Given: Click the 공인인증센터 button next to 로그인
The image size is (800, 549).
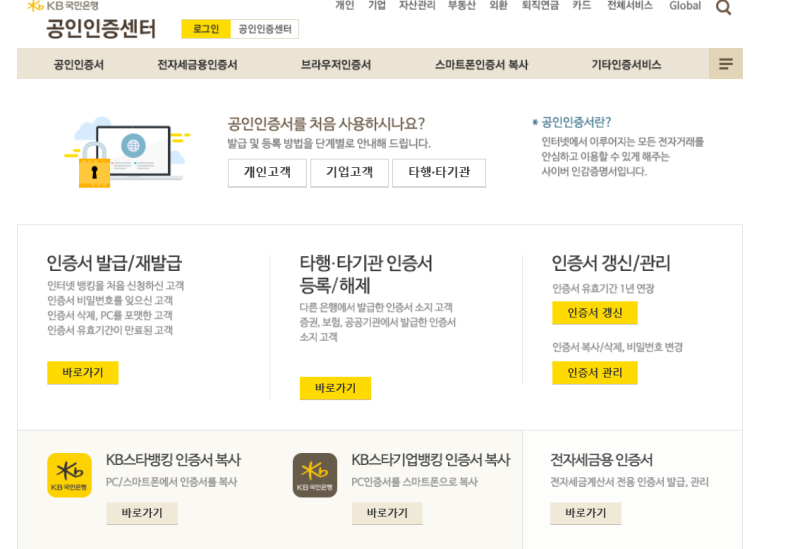Looking at the screenshot, I should 265,29.
